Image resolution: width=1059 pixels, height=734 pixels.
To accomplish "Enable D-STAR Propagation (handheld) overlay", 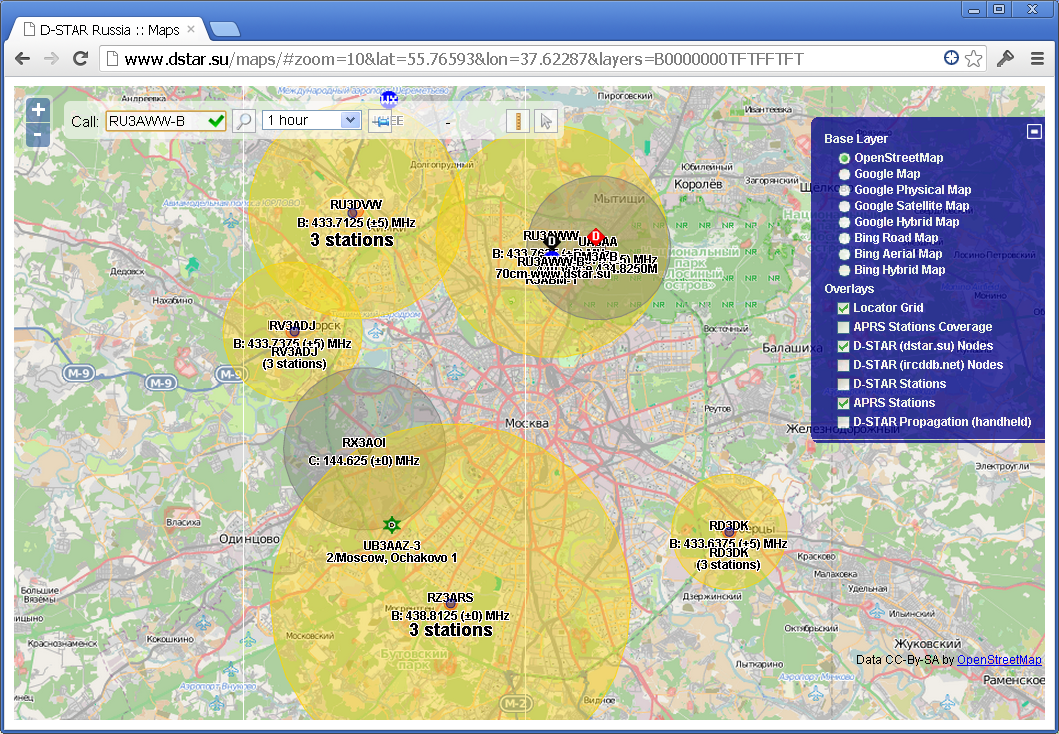I will [x=843, y=422].
